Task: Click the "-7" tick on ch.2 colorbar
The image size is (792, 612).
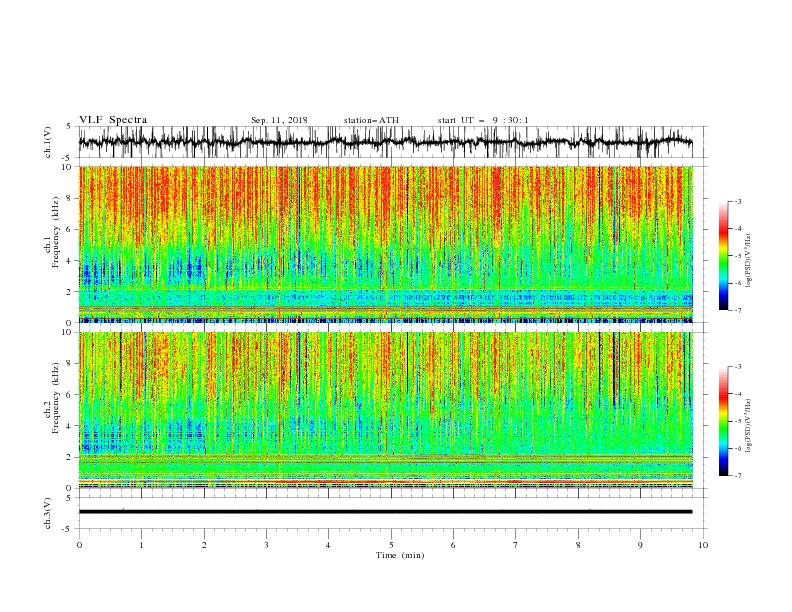Action: tap(738, 475)
